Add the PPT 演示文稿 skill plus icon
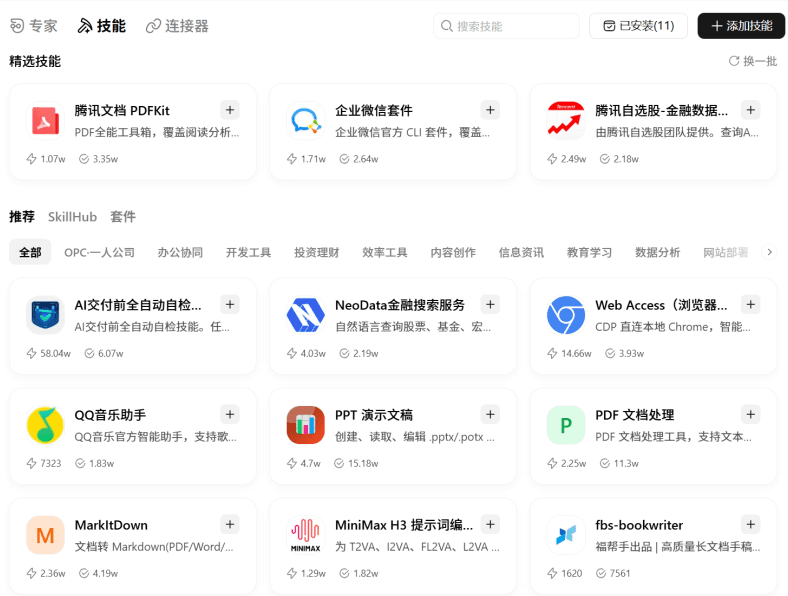788x596 pixels. (x=490, y=415)
